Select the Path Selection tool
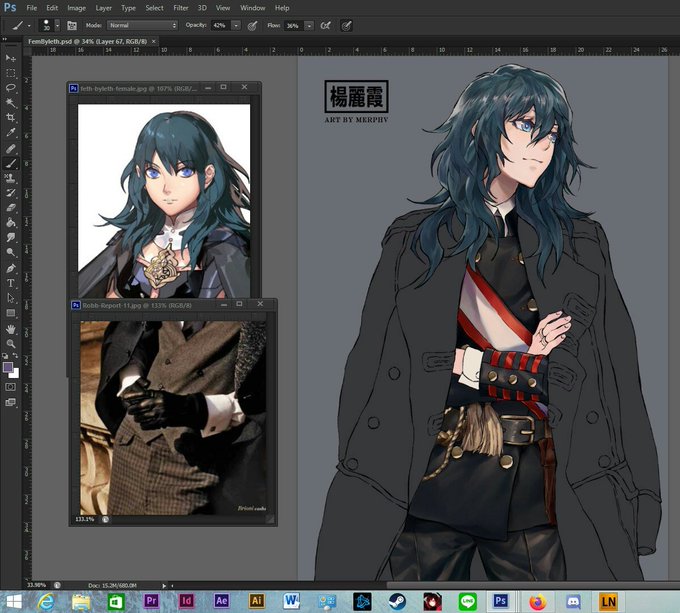The width and height of the screenshot is (680, 613). 11,298
